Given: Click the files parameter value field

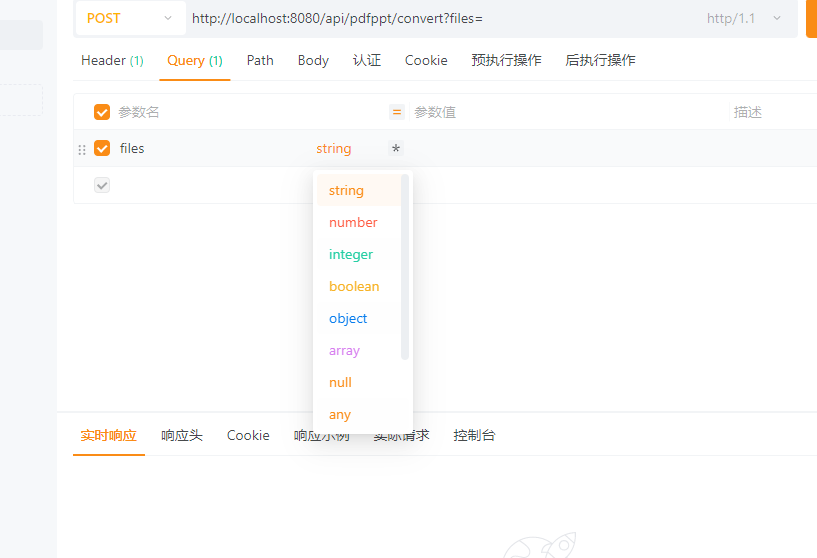Looking at the screenshot, I should (568, 148).
